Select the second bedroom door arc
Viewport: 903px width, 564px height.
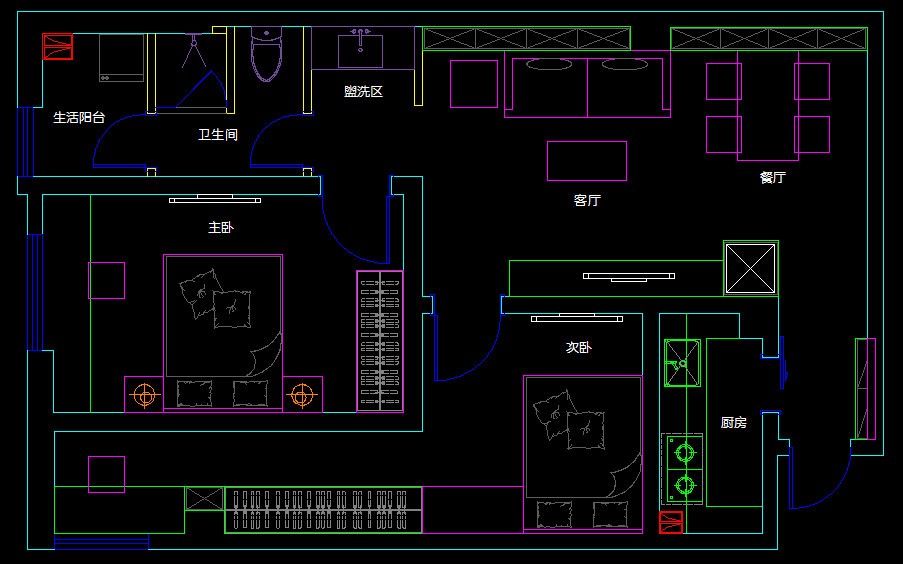(x=468, y=347)
